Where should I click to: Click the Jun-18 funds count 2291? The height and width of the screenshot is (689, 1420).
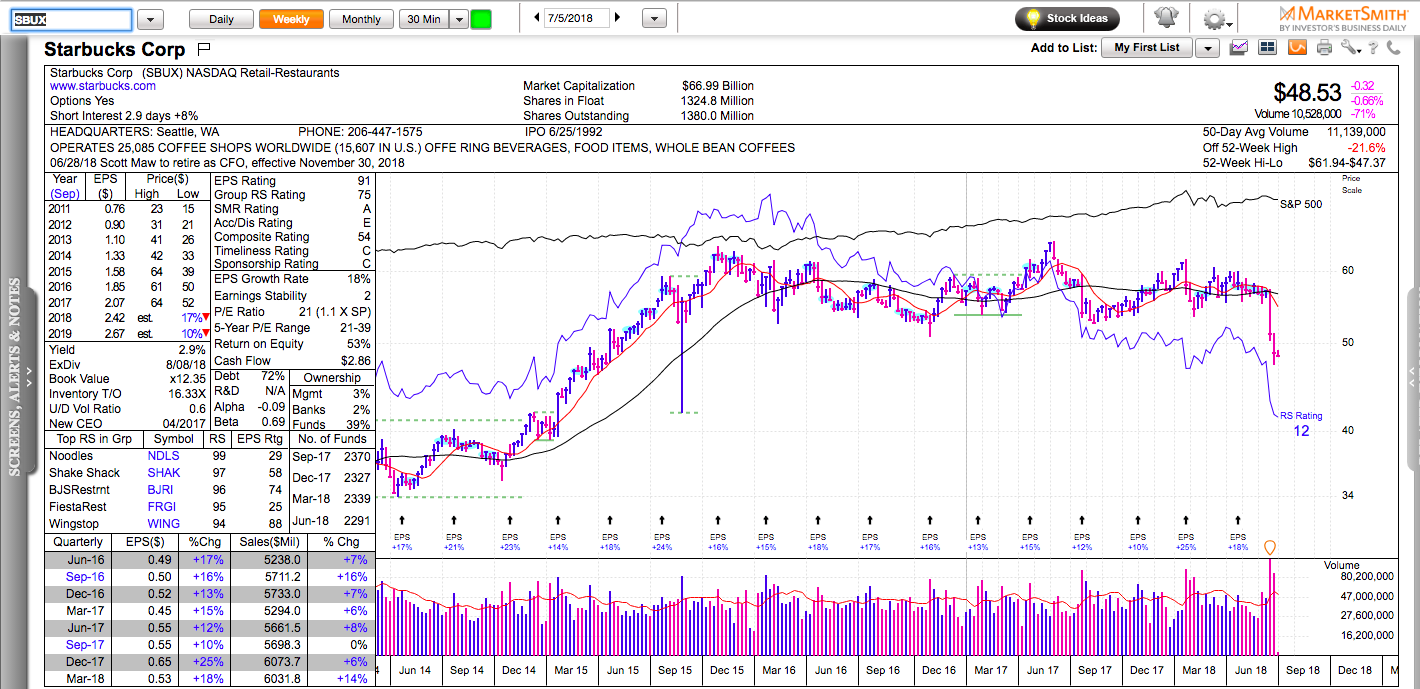tap(356, 520)
